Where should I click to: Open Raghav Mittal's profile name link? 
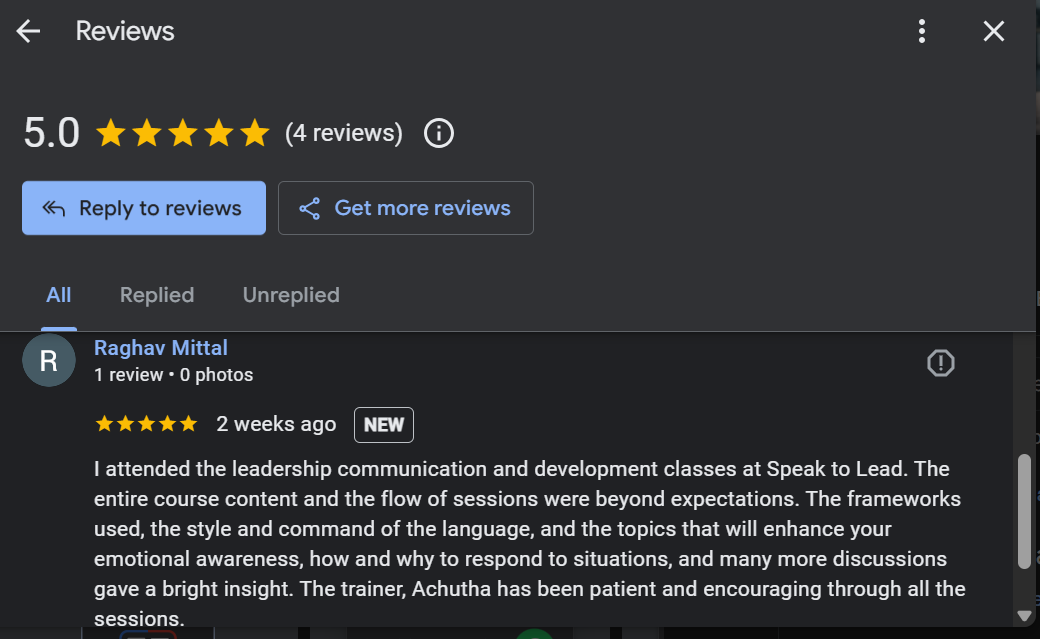point(161,348)
